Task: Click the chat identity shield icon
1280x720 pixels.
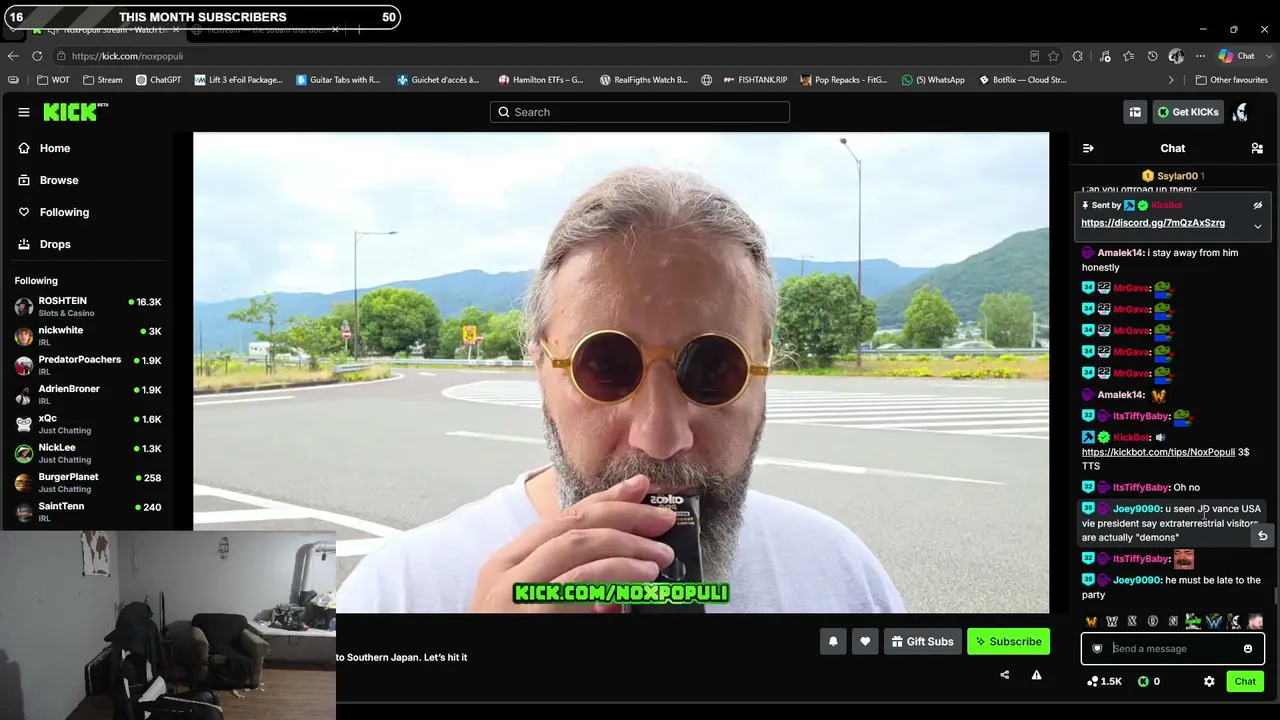Action: point(1097,649)
